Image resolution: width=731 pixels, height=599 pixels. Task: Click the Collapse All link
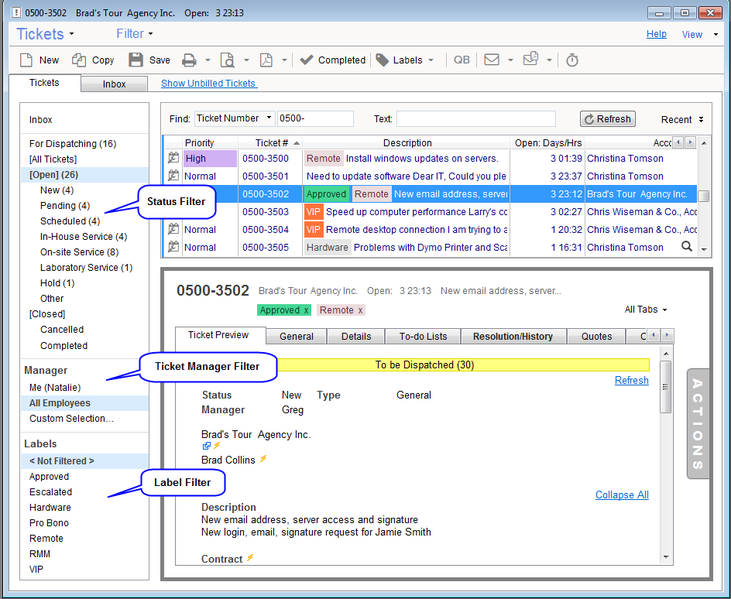(x=621, y=495)
